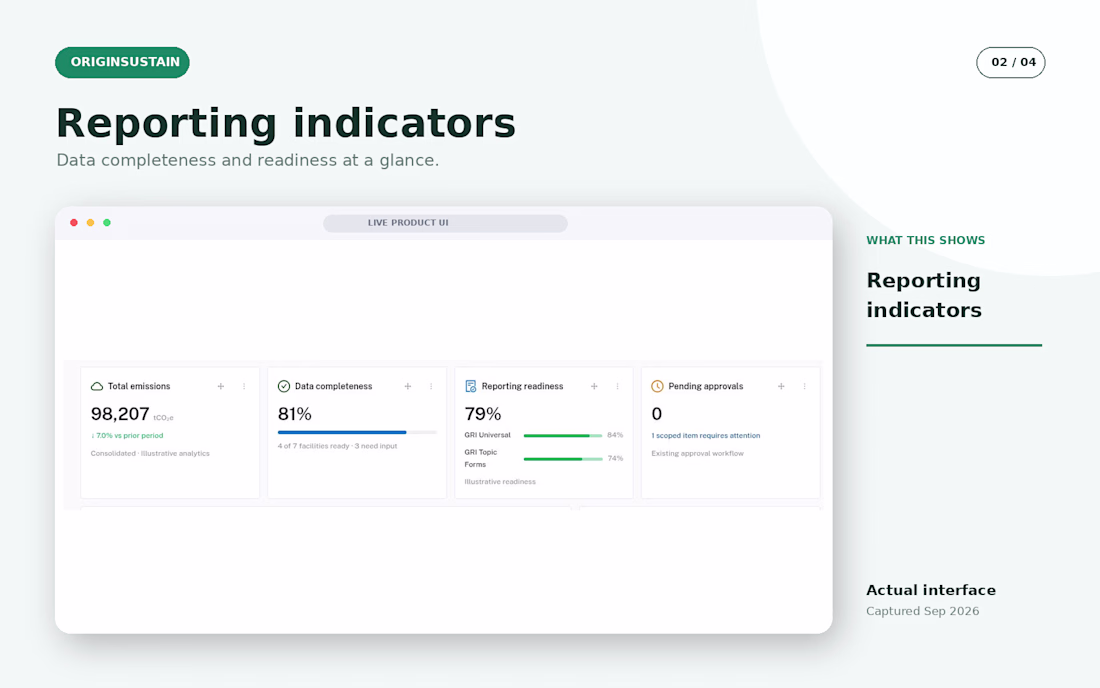Click the checkmark circle icon for Data completeness

(x=283, y=386)
